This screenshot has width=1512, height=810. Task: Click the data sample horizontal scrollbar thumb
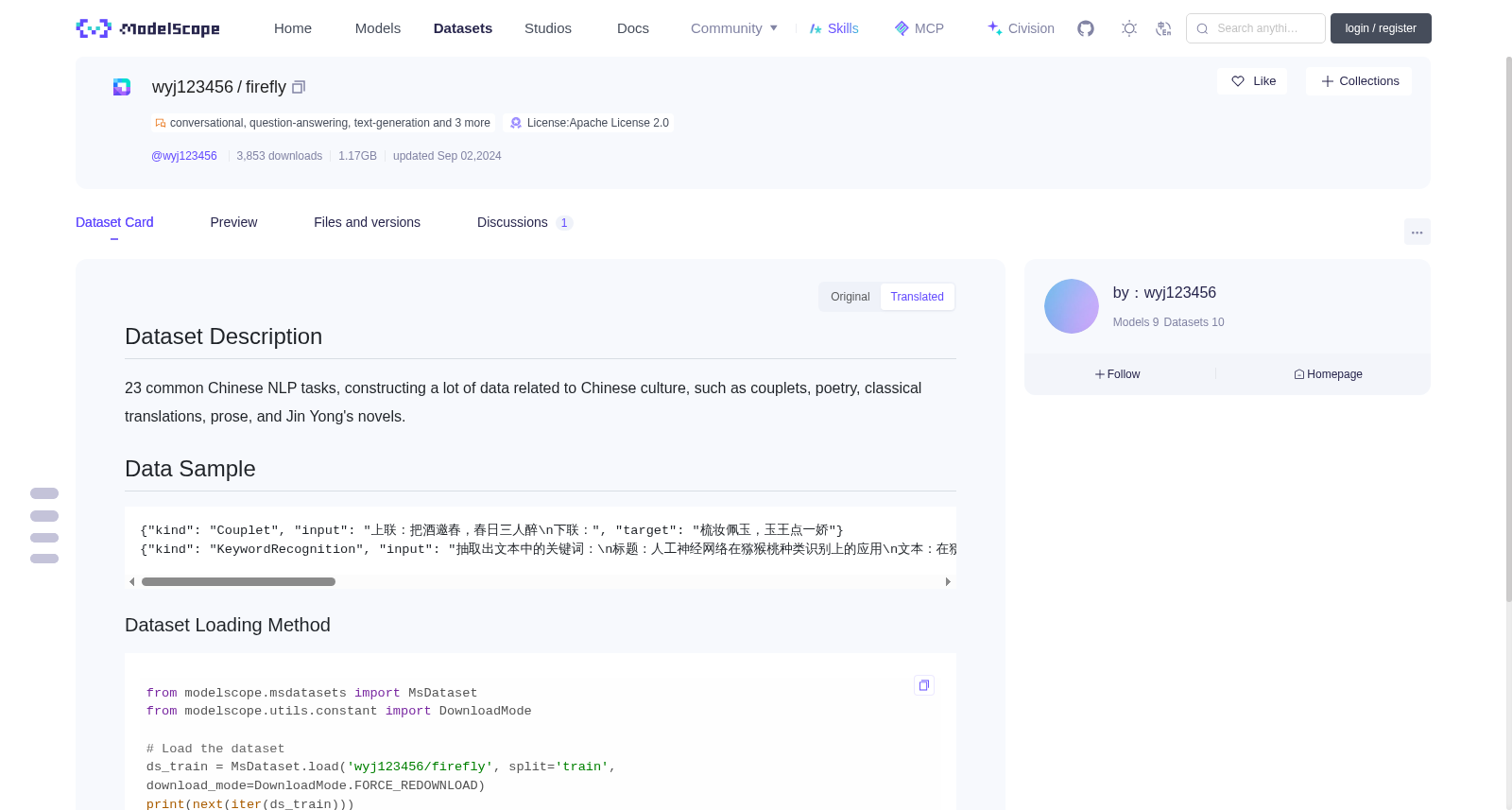click(238, 582)
